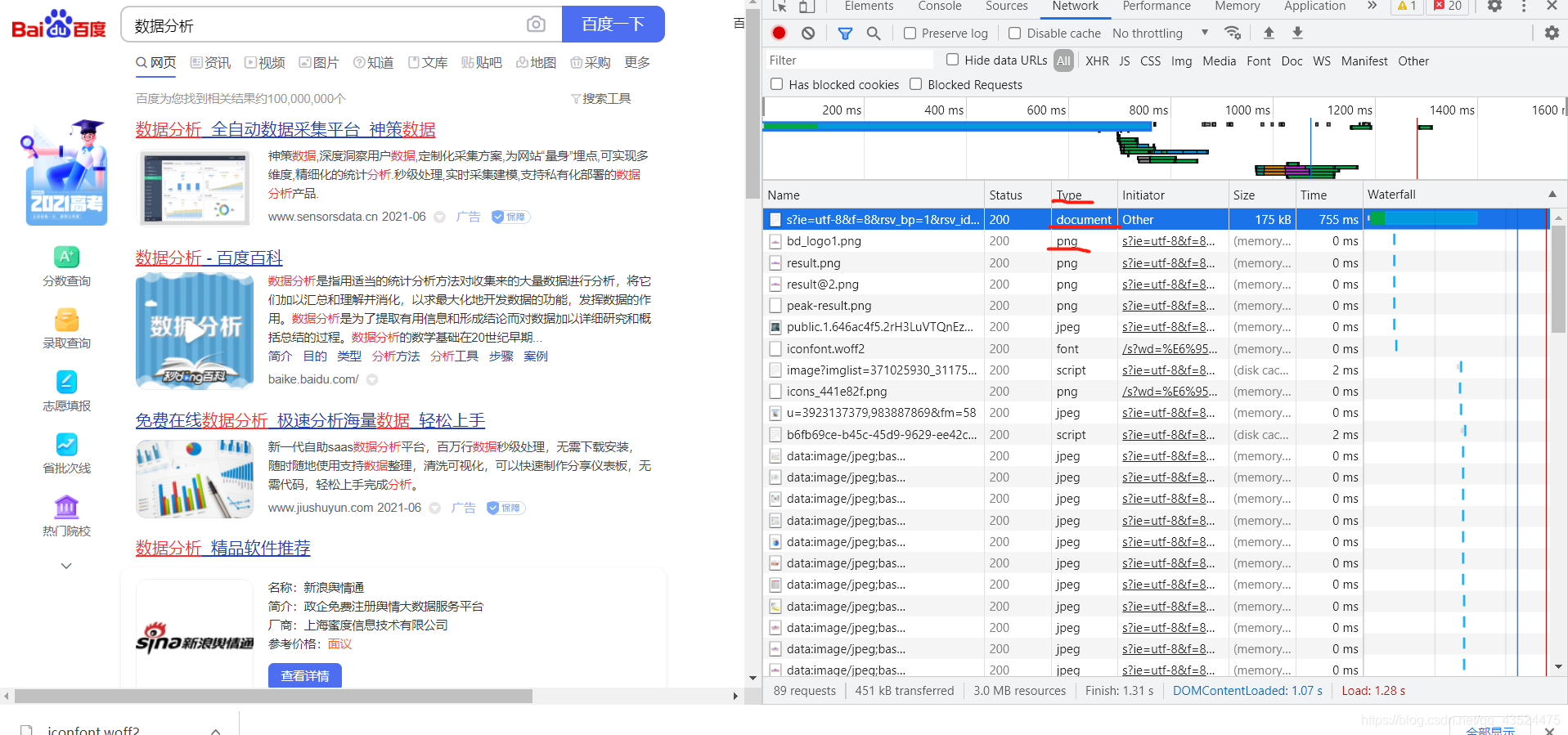Click the network list vertical scrollbar
This screenshot has width=1568, height=735.
(x=1558, y=278)
